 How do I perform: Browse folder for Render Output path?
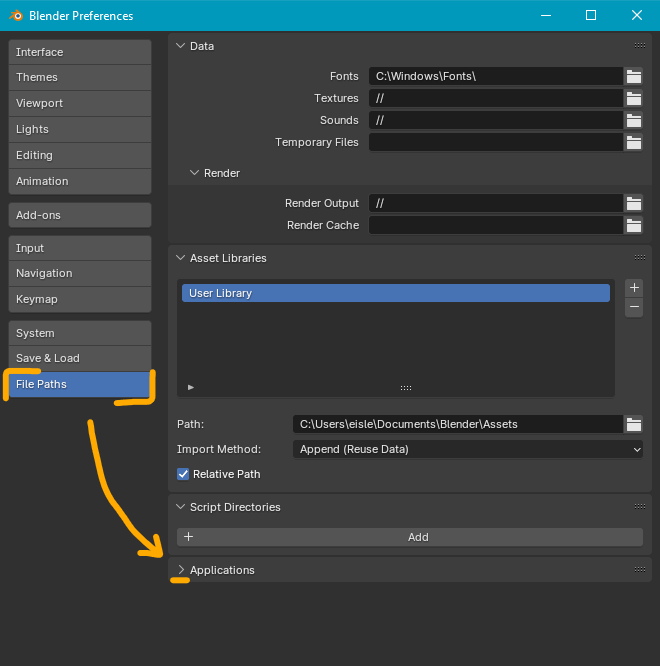coord(634,203)
